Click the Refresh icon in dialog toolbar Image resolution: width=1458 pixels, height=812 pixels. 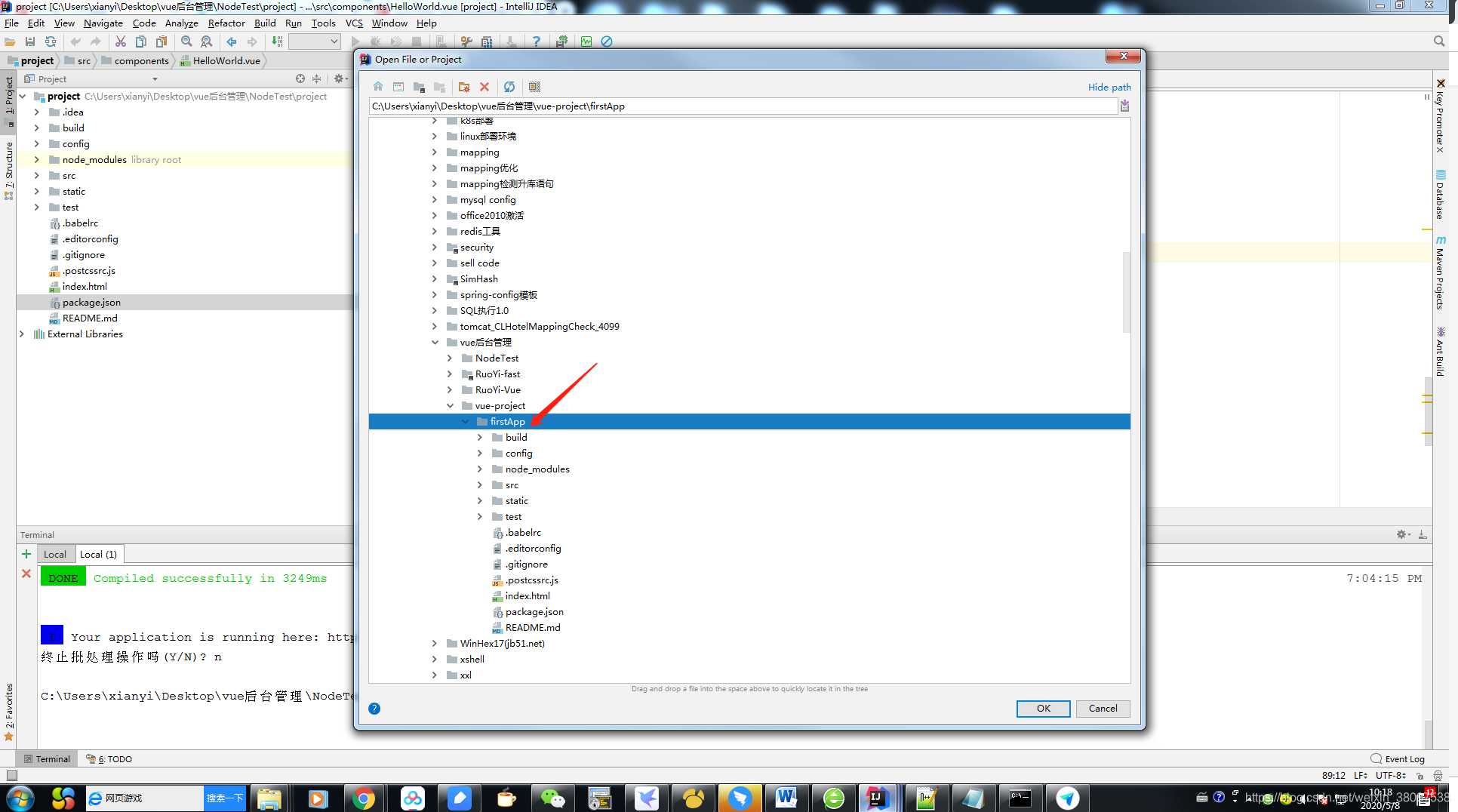coord(509,87)
